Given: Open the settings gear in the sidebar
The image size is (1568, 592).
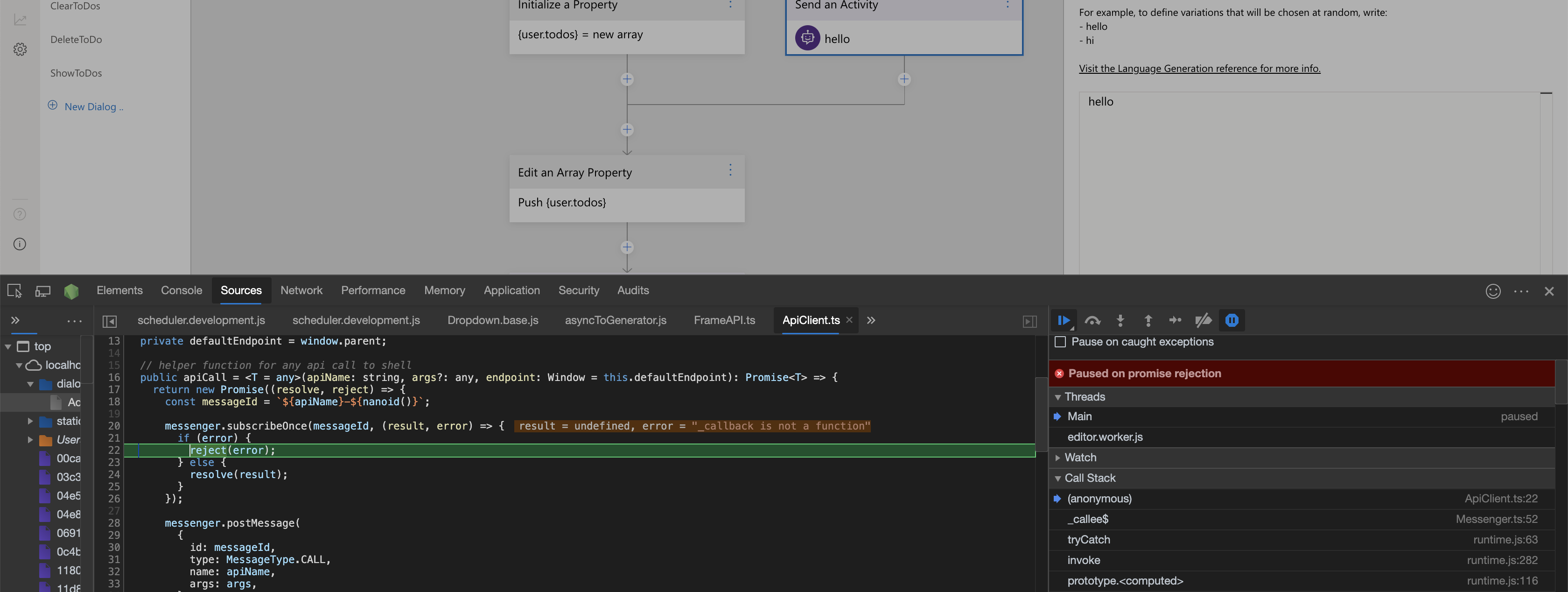Looking at the screenshot, I should pyautogui.click(x=20, y=49).
